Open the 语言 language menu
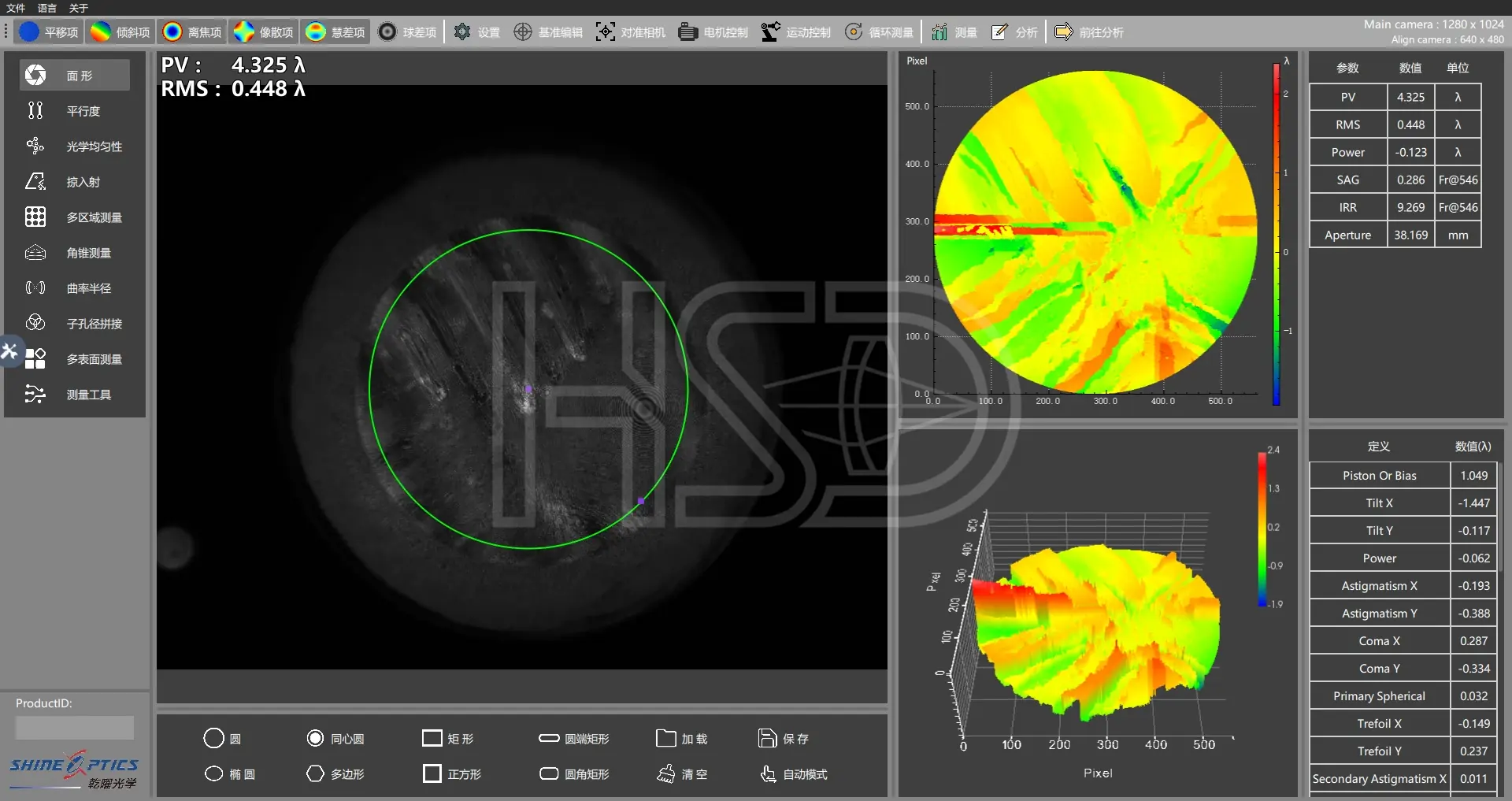 click(x=47, y=8)
